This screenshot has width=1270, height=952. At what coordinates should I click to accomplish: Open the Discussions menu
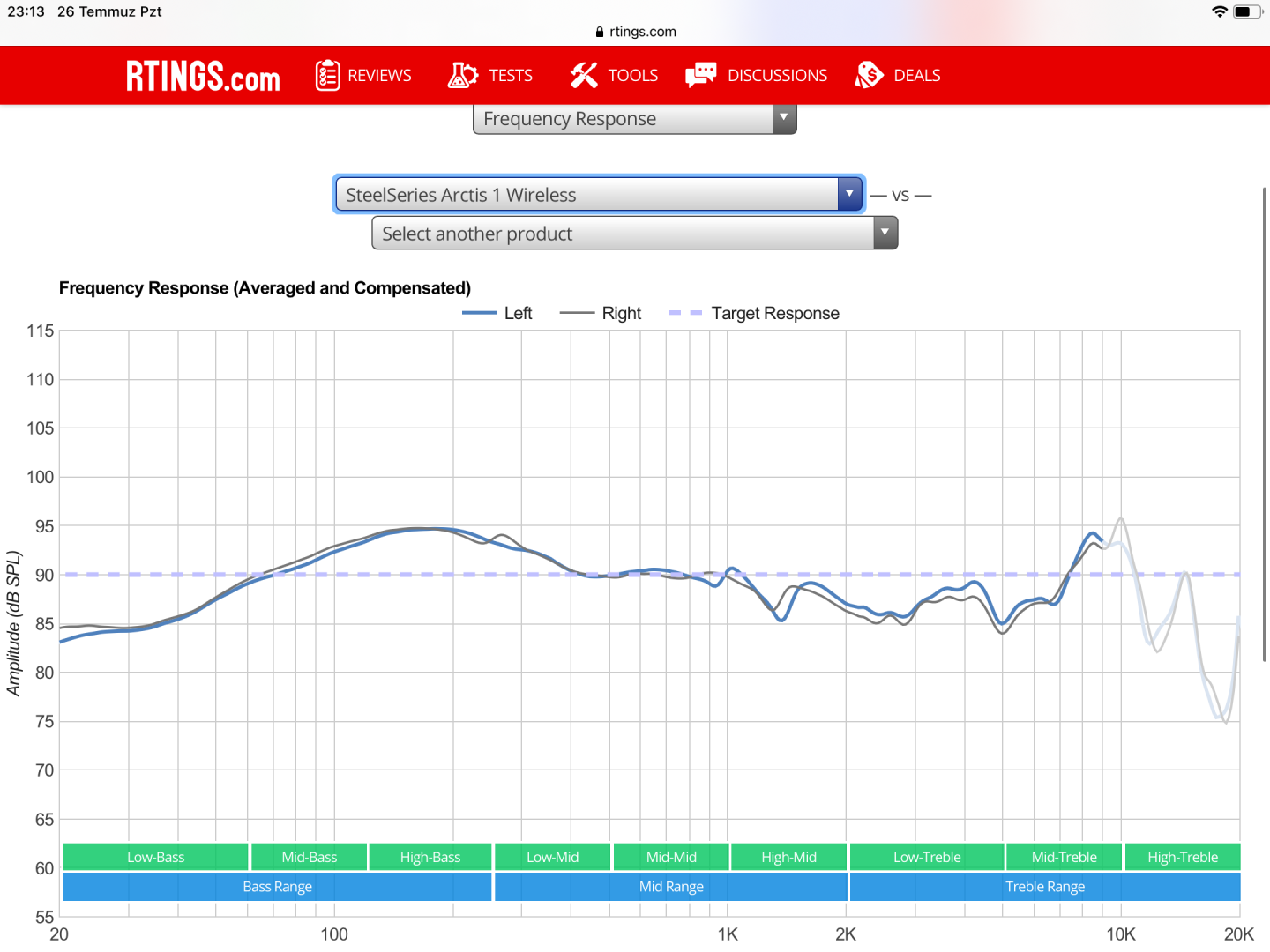tap(757, 75)
